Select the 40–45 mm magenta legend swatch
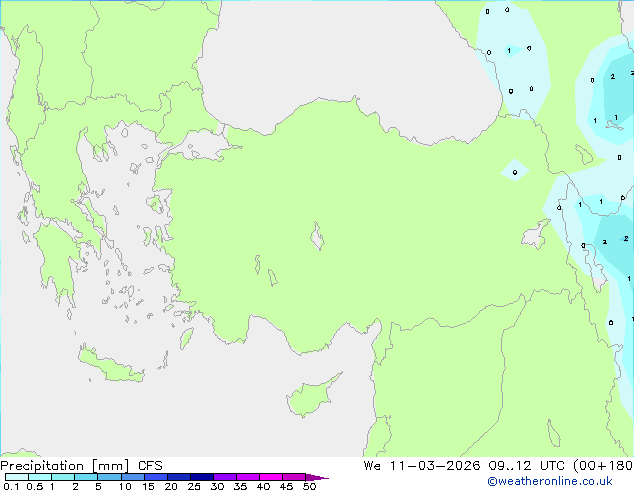 pos(271,477)
